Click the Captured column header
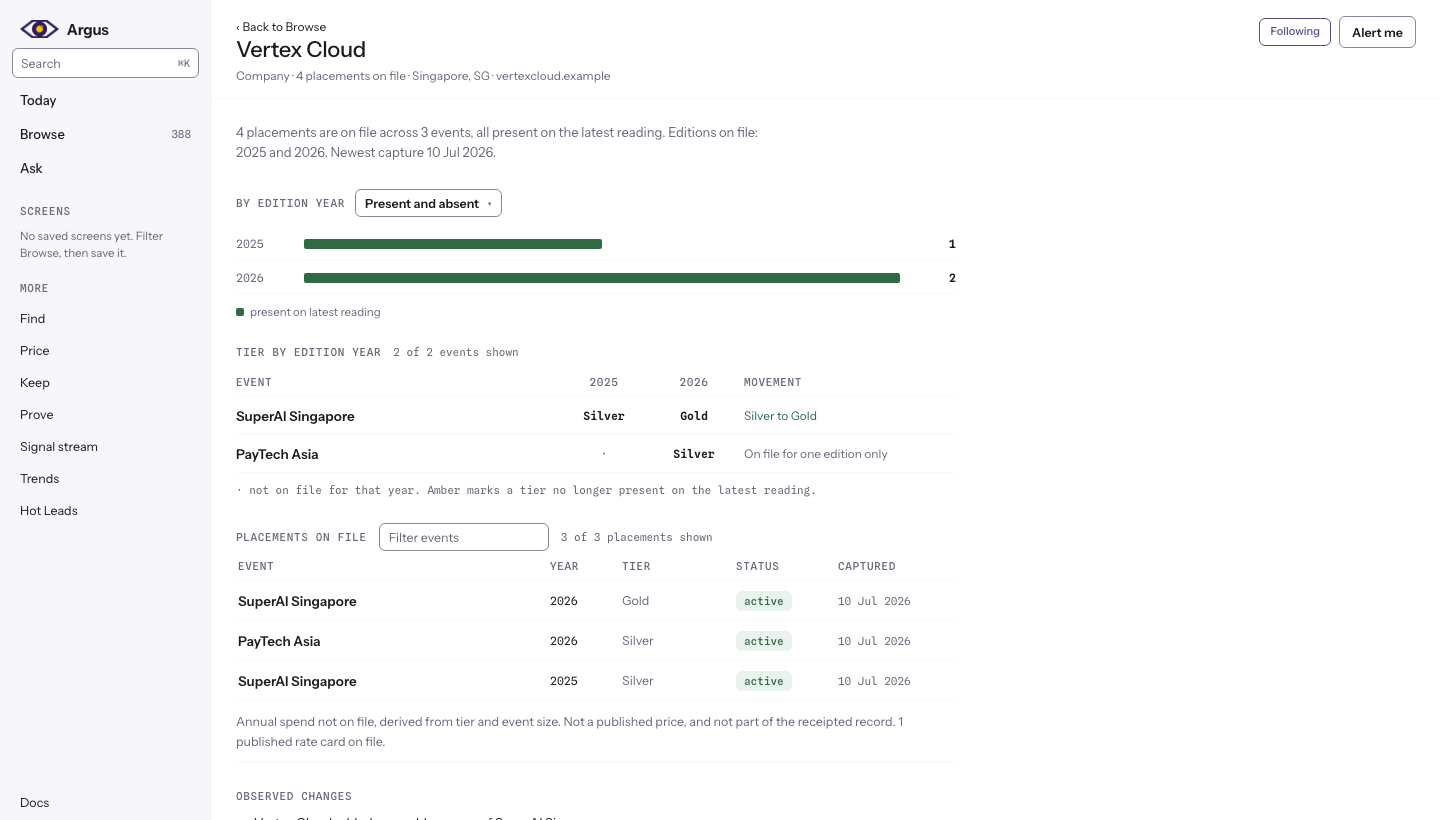1440x820 pixels. click(867, 566)
